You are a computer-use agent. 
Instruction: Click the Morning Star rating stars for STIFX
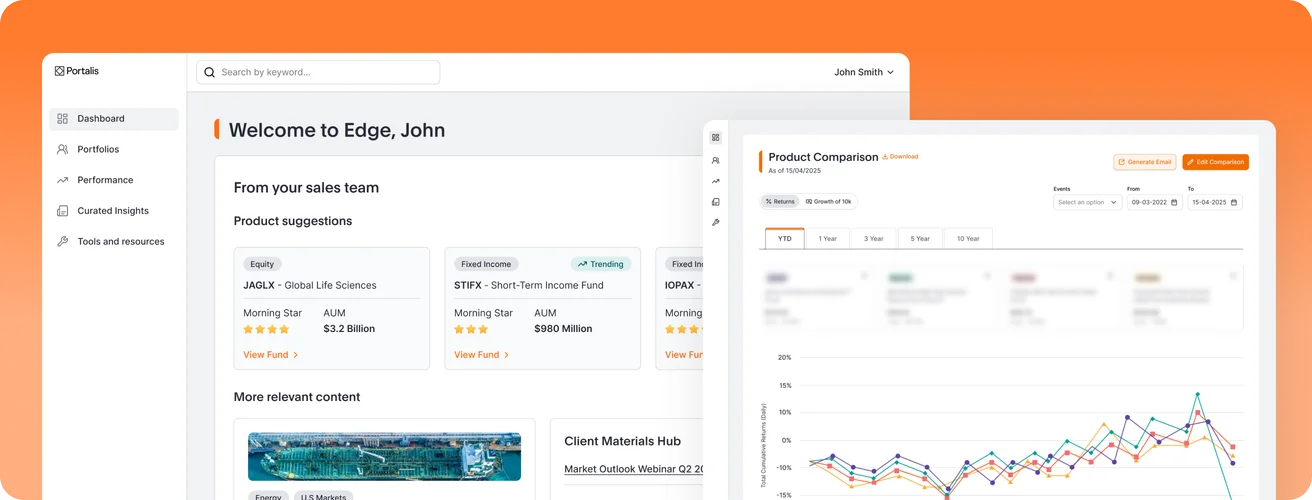(471, 329)
